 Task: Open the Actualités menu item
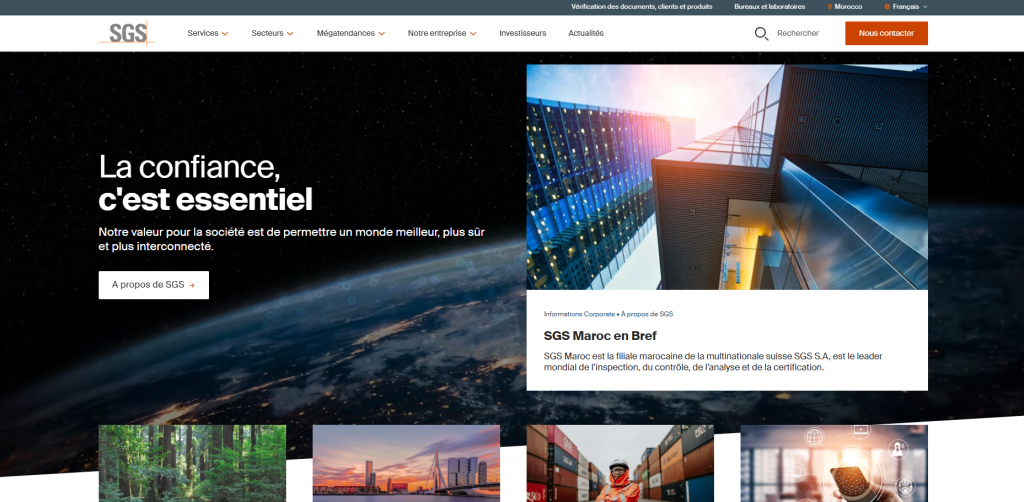click(585, 33)
